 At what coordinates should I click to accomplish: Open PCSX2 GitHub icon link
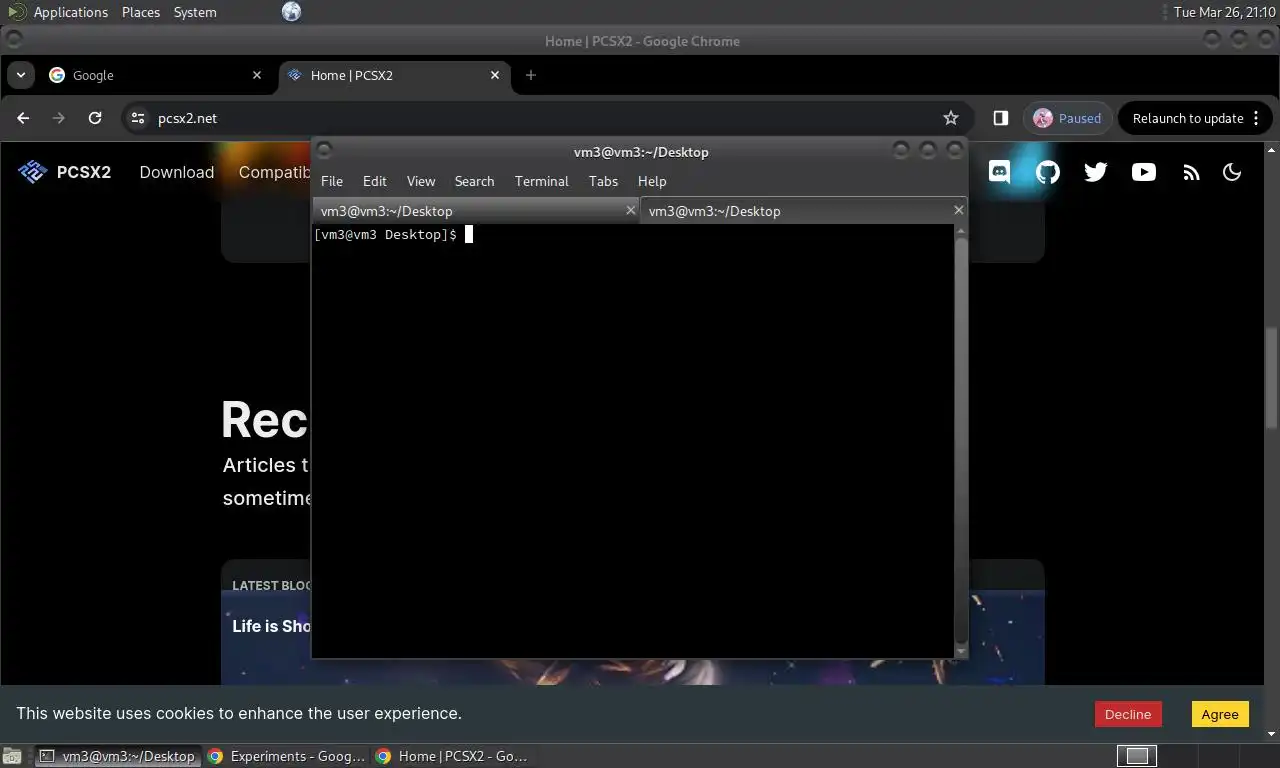tap(1047, 172)
